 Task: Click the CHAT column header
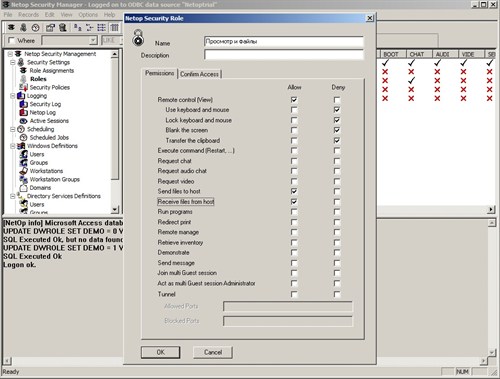(x=418, y=54)
